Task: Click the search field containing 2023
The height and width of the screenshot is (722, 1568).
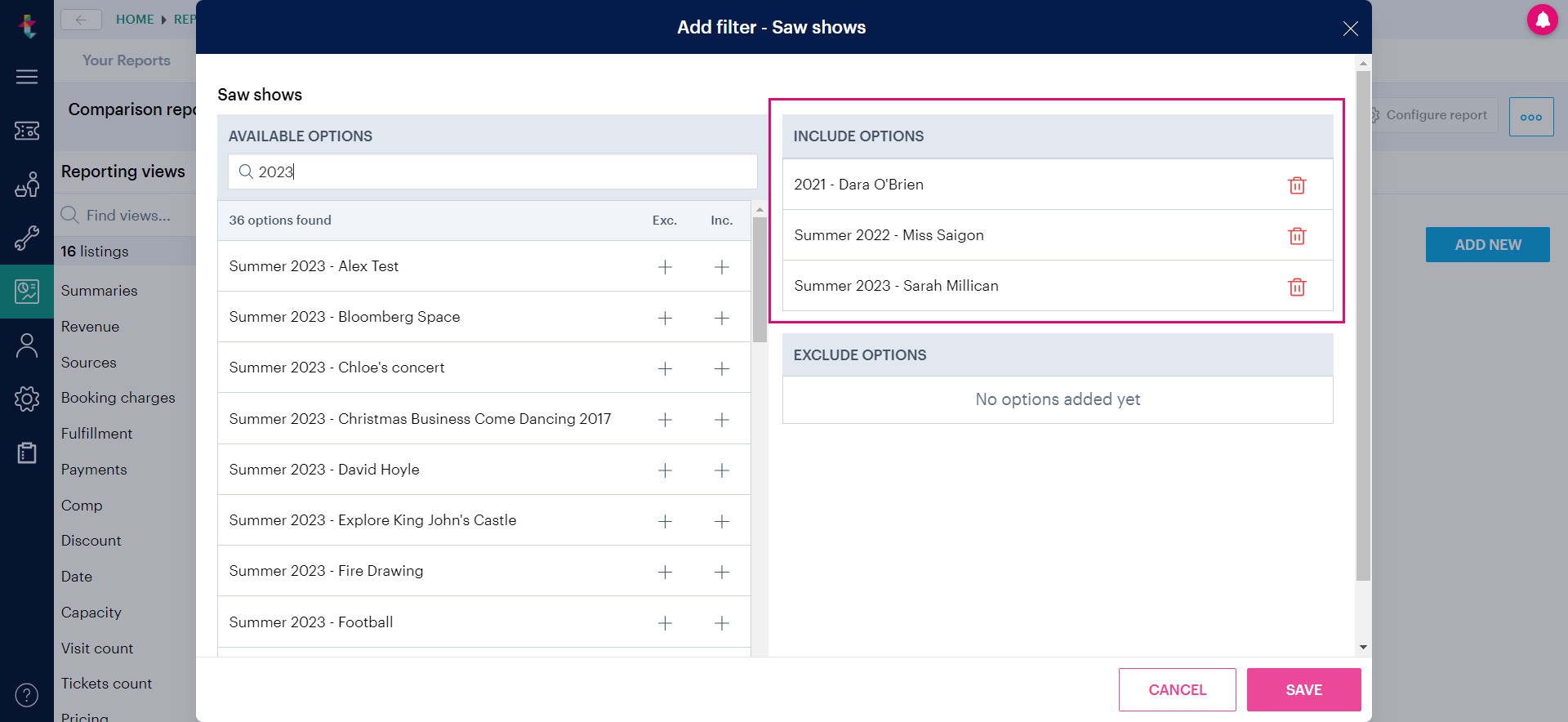Action: (x=492, y=172)
